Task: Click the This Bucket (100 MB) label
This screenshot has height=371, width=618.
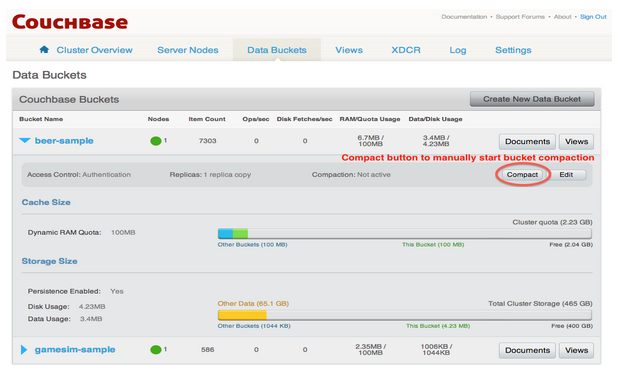Action: (x=433, y=245)
